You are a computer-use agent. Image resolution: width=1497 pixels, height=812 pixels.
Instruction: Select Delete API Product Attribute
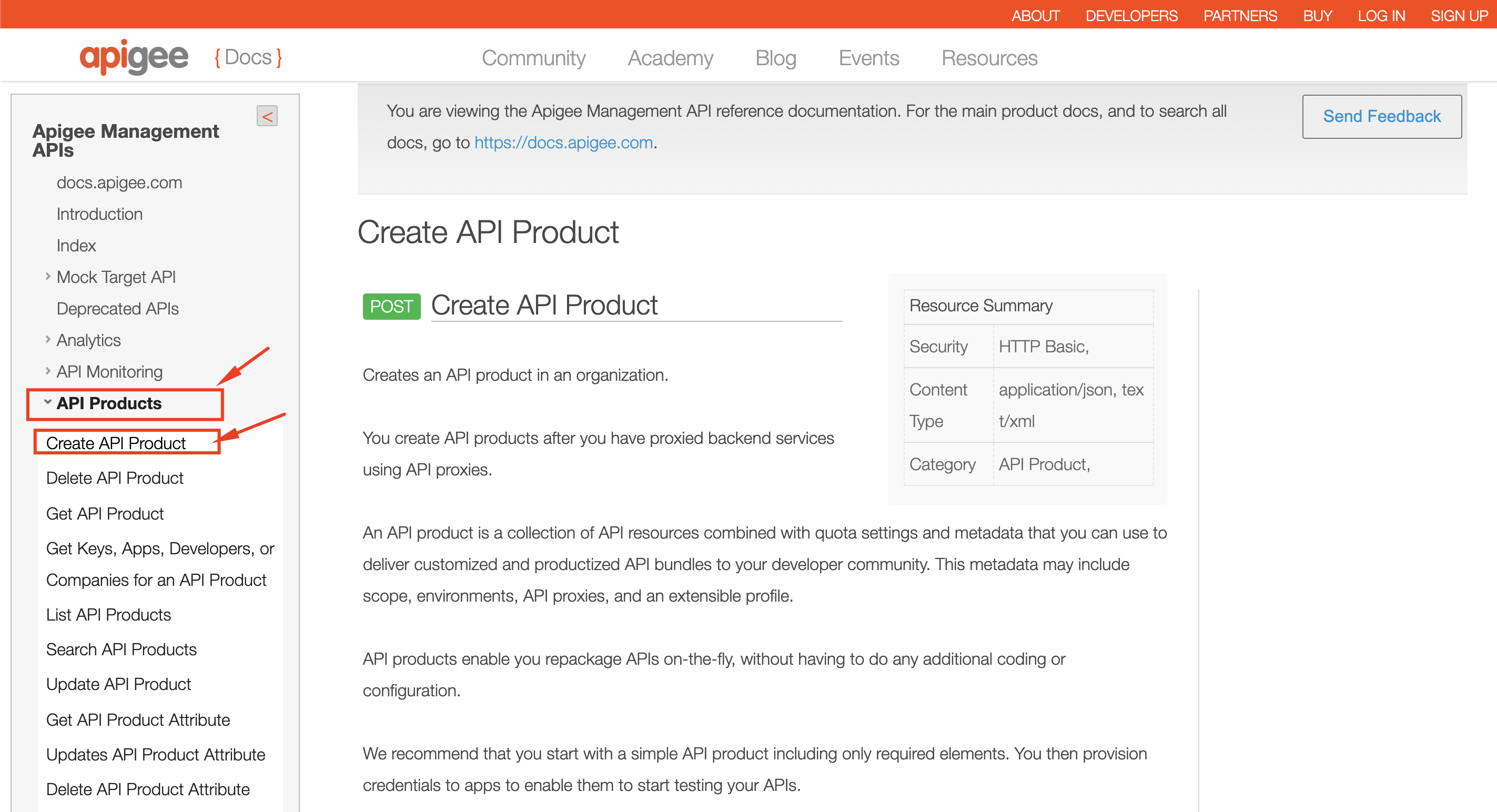tap(148, 789)
